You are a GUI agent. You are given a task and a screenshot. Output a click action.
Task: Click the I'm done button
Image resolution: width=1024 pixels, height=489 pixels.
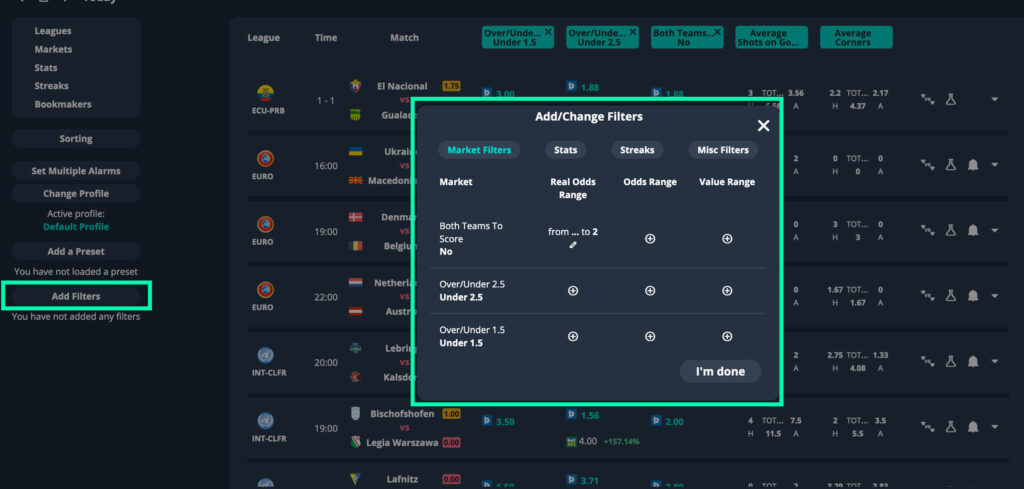(x=720, y=371)
